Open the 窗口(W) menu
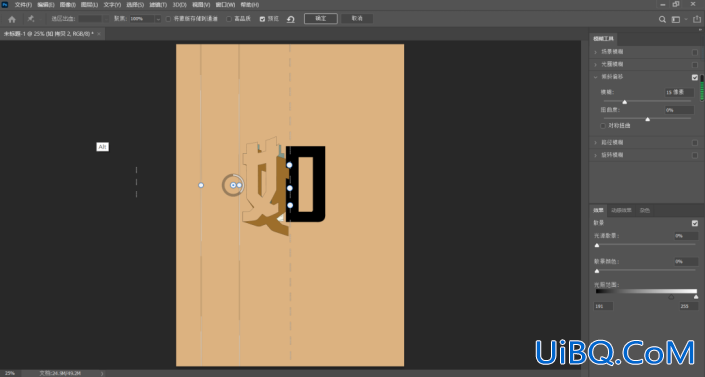 click(x=225, y=4)
